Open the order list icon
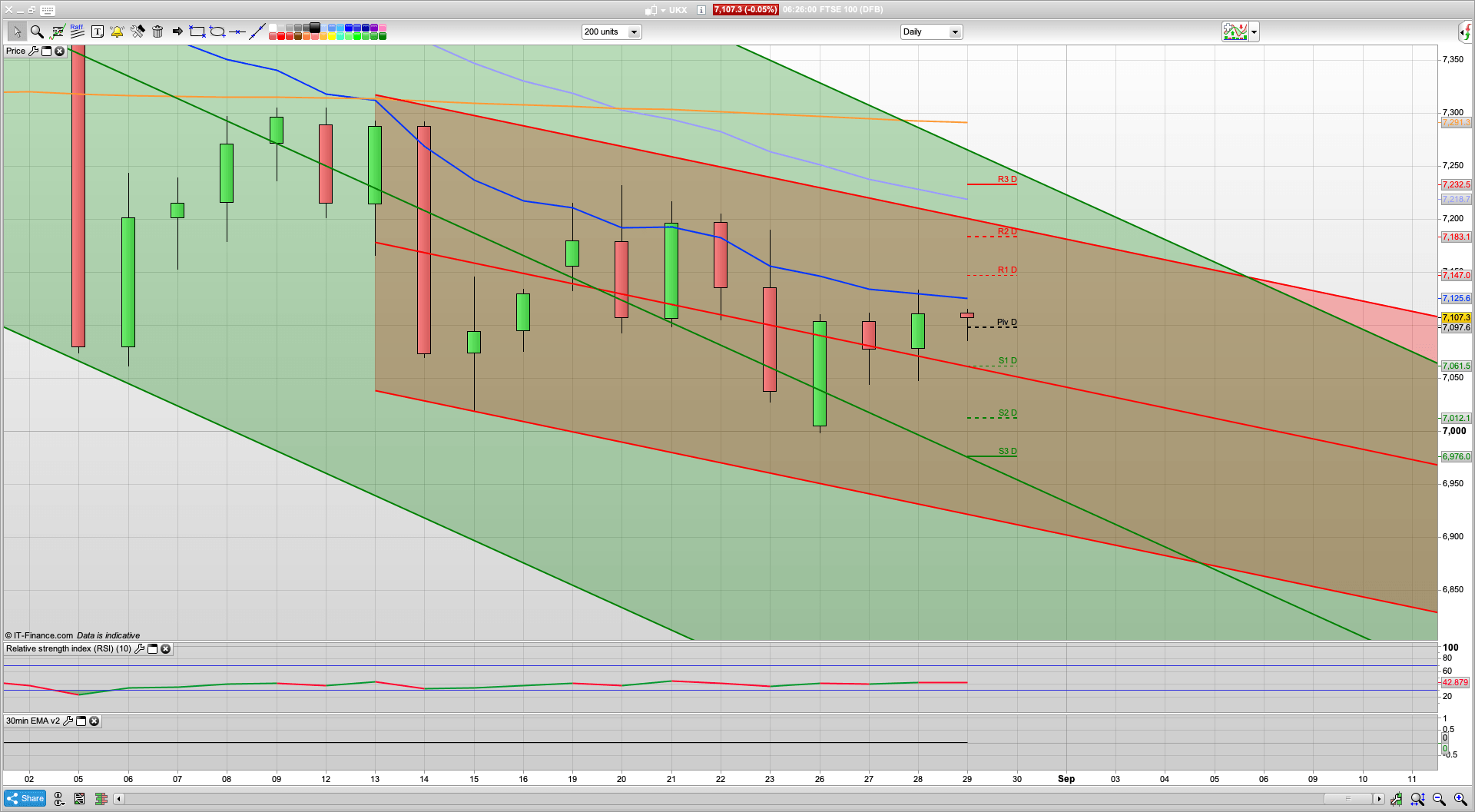The image size is (1475, 812). [x=80, y=799]
